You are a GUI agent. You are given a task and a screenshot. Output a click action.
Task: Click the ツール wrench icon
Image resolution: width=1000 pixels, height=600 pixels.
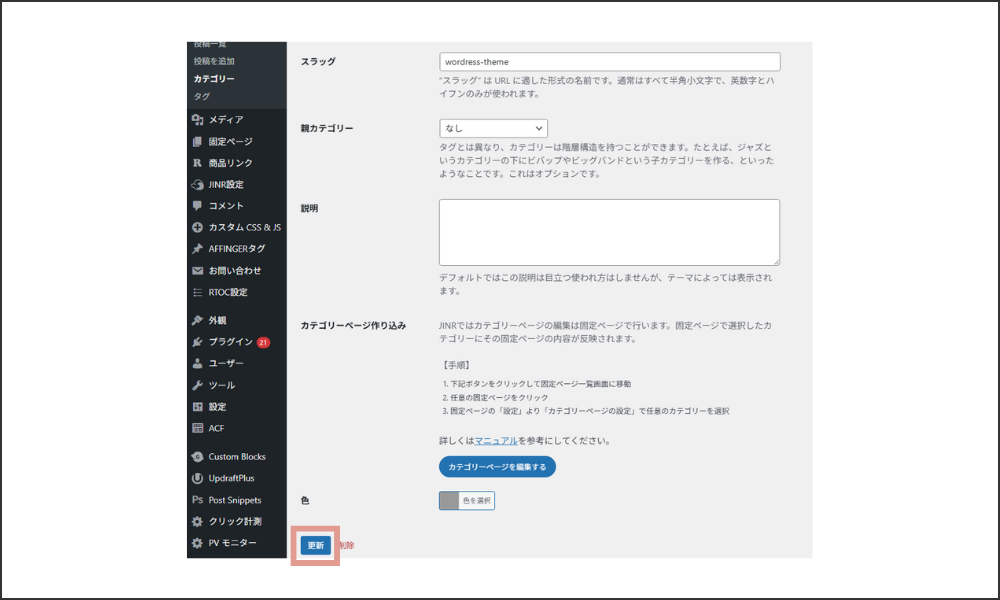197,385
